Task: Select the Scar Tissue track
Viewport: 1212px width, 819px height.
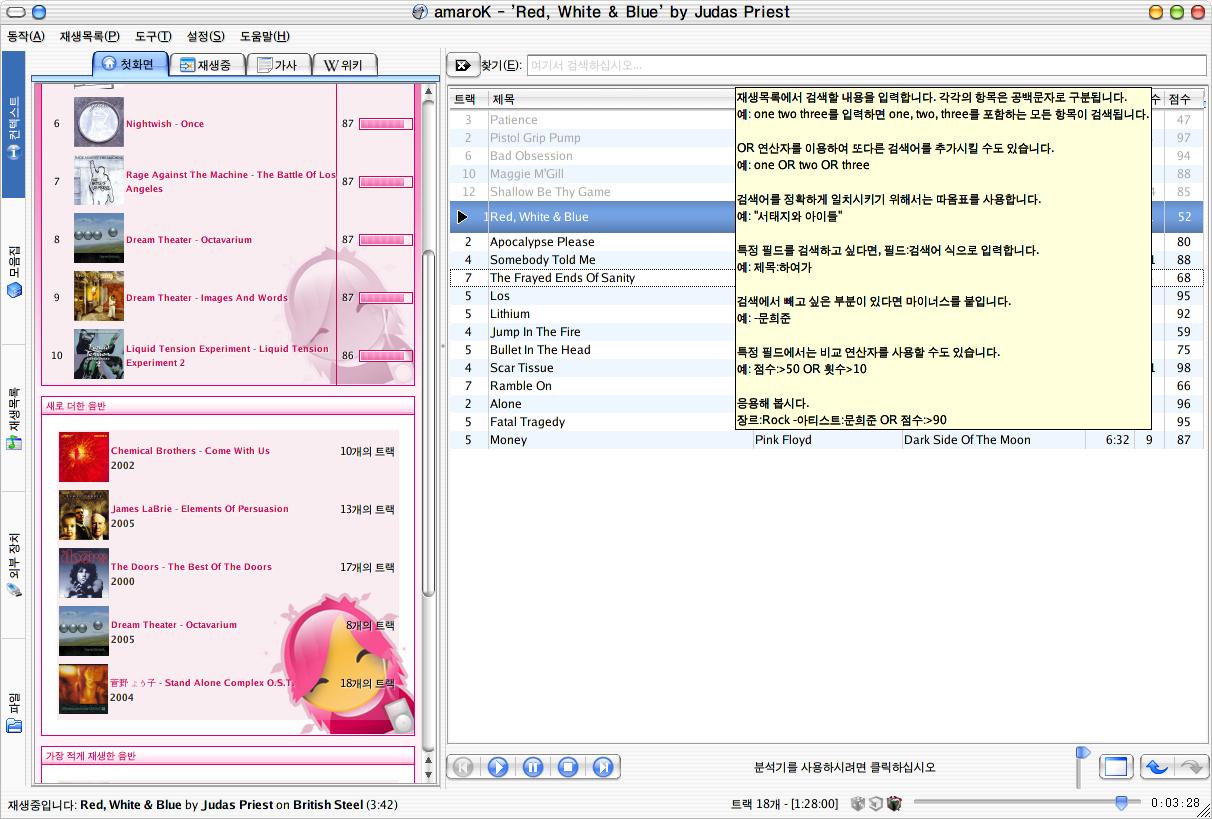Action: [x=592, y=368]
